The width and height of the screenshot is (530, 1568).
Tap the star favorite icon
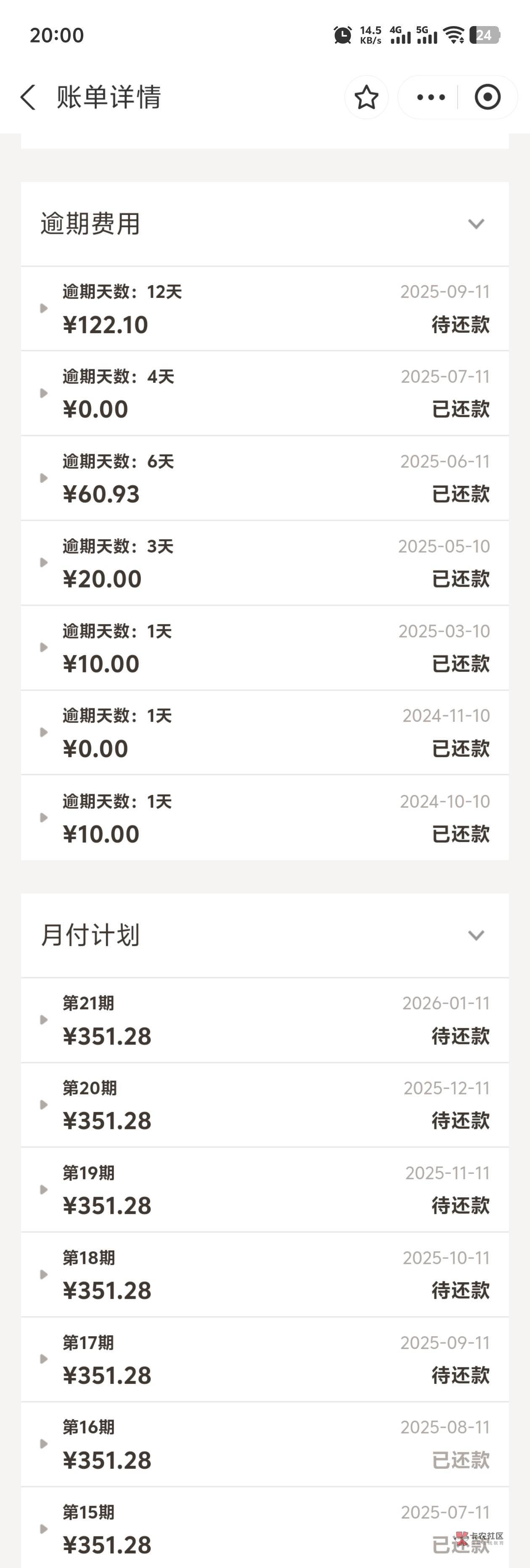click(x=366, y=98)
